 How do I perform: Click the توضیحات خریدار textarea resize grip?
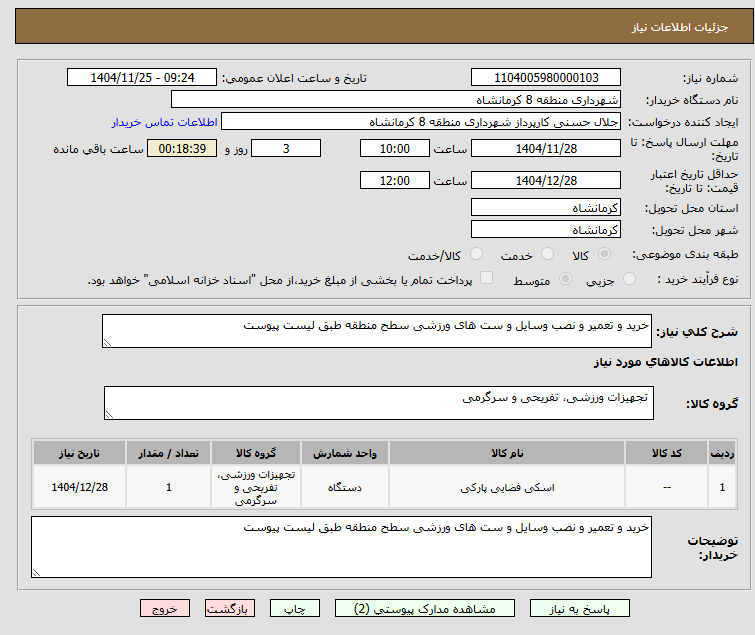tap(36, 572)
